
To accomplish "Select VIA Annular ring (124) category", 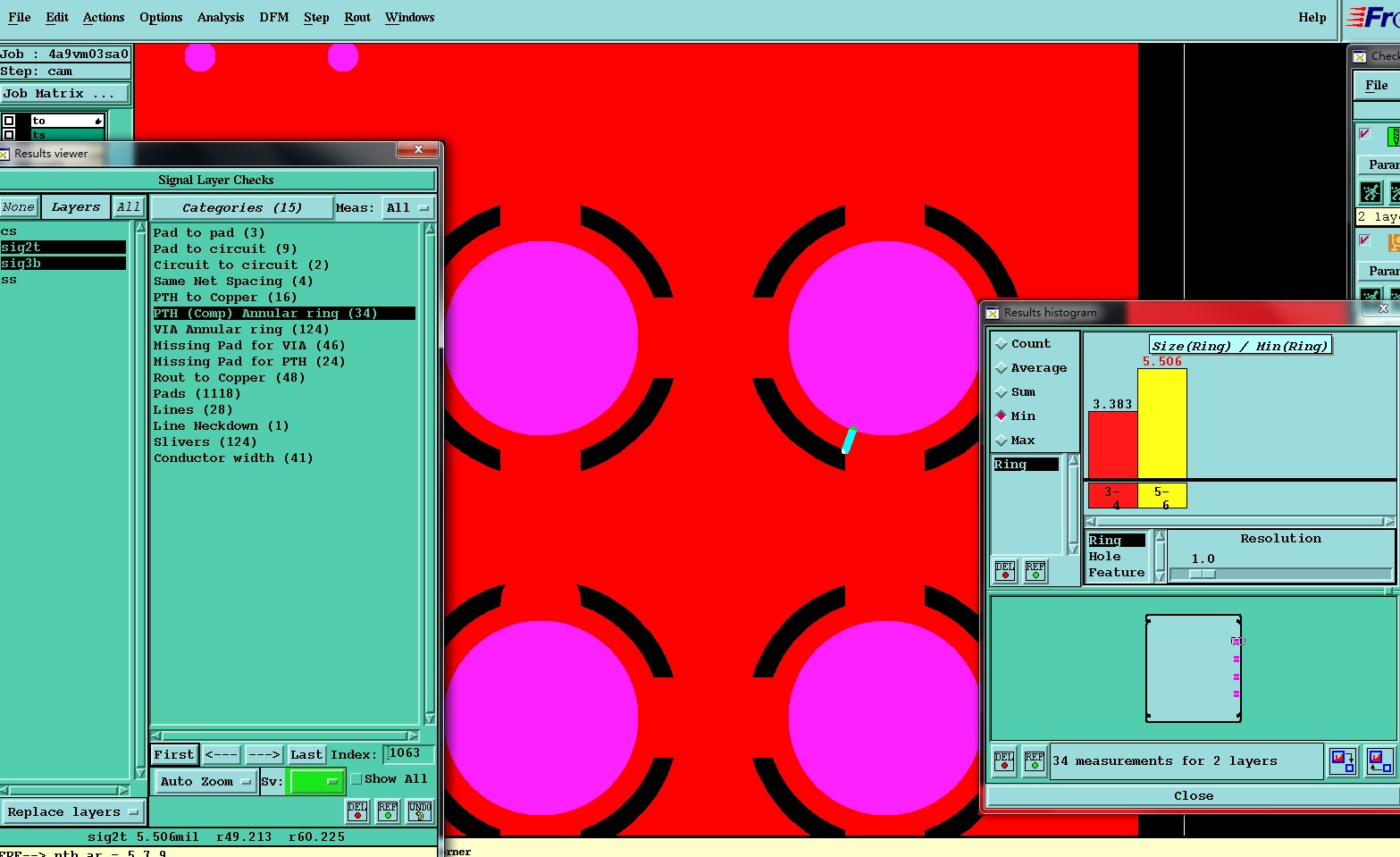I will coord(241,330).
